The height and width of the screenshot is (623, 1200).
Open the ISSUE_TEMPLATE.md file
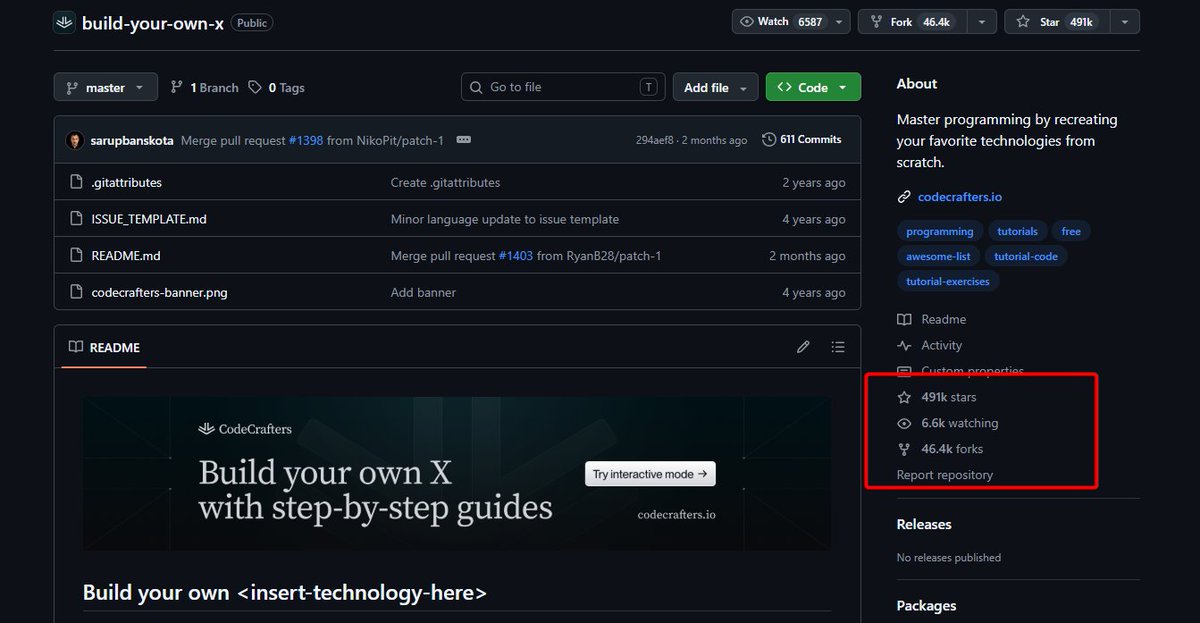[149, 219]
